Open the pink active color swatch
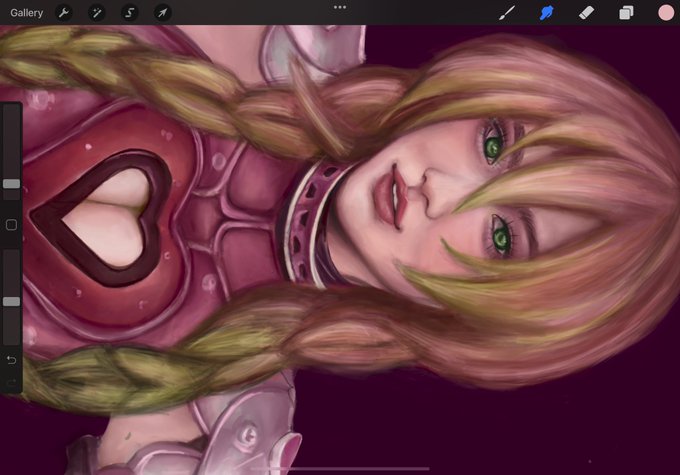This screenshot has height=475, width=680. tap(666, 13)
